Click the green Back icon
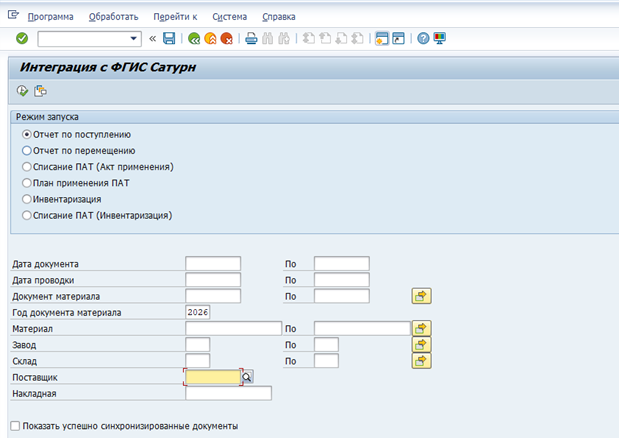Screen dimensions: 619x438 194,38
